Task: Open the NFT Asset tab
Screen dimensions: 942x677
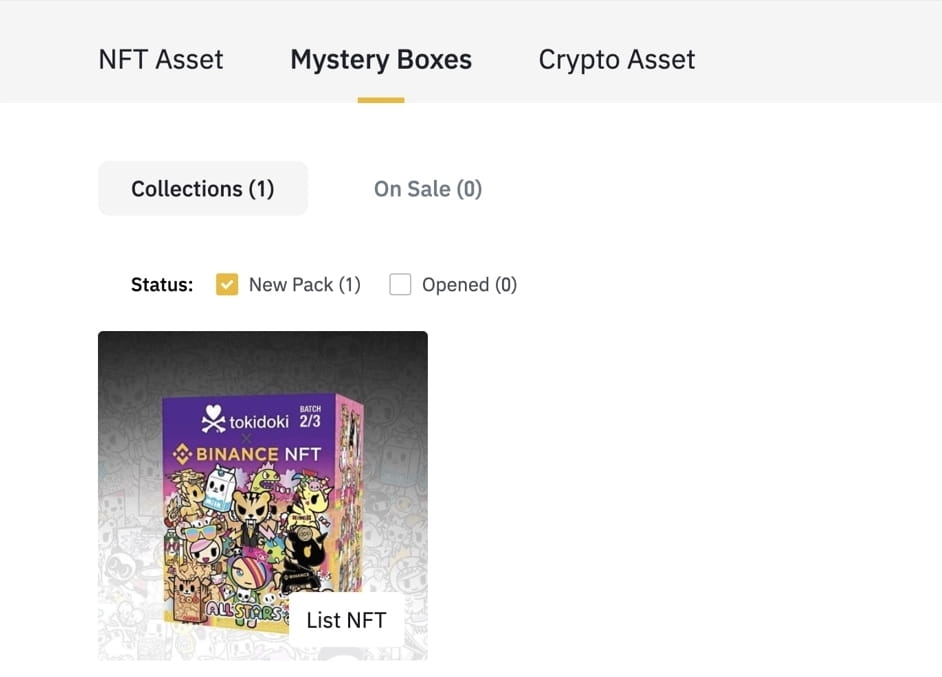Action: click(x=160, y=59)
